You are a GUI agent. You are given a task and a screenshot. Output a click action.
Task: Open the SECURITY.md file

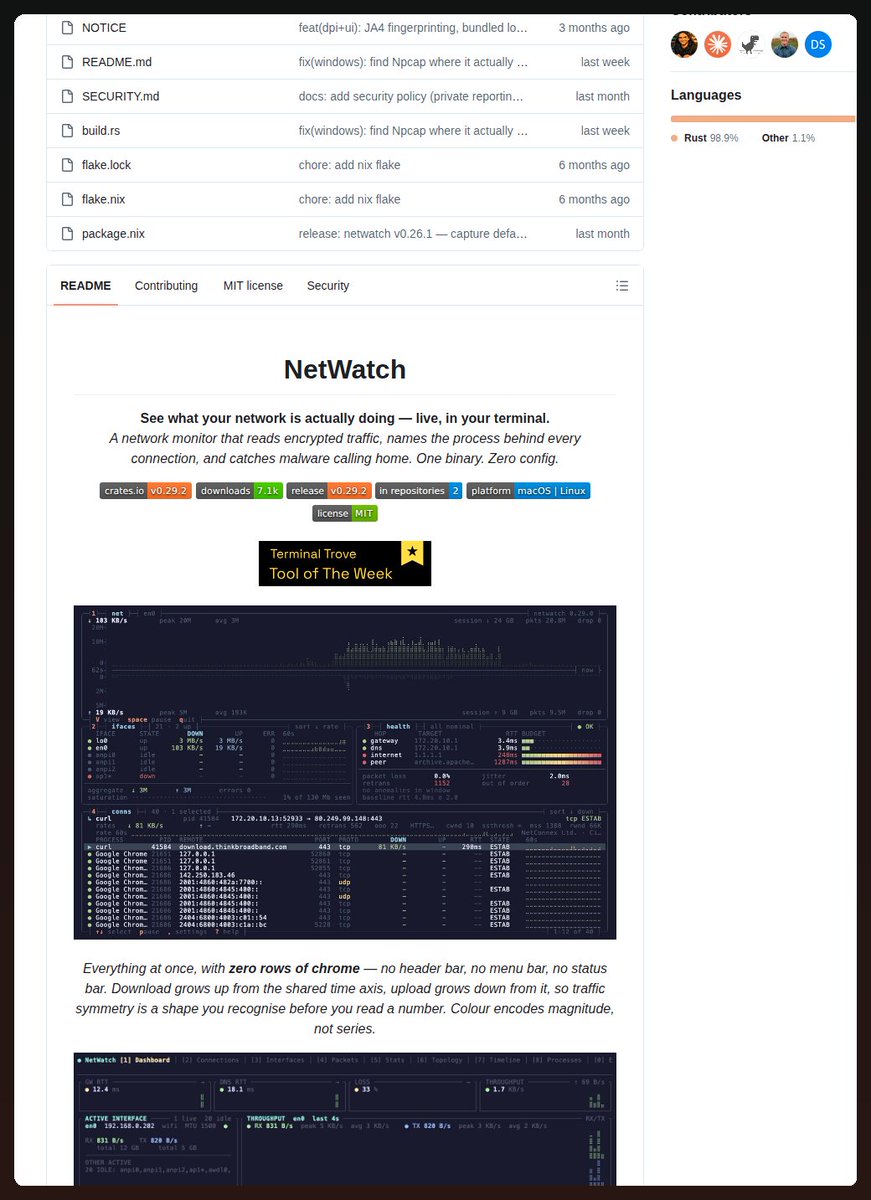pyautogui.click(x=121, y=97)
